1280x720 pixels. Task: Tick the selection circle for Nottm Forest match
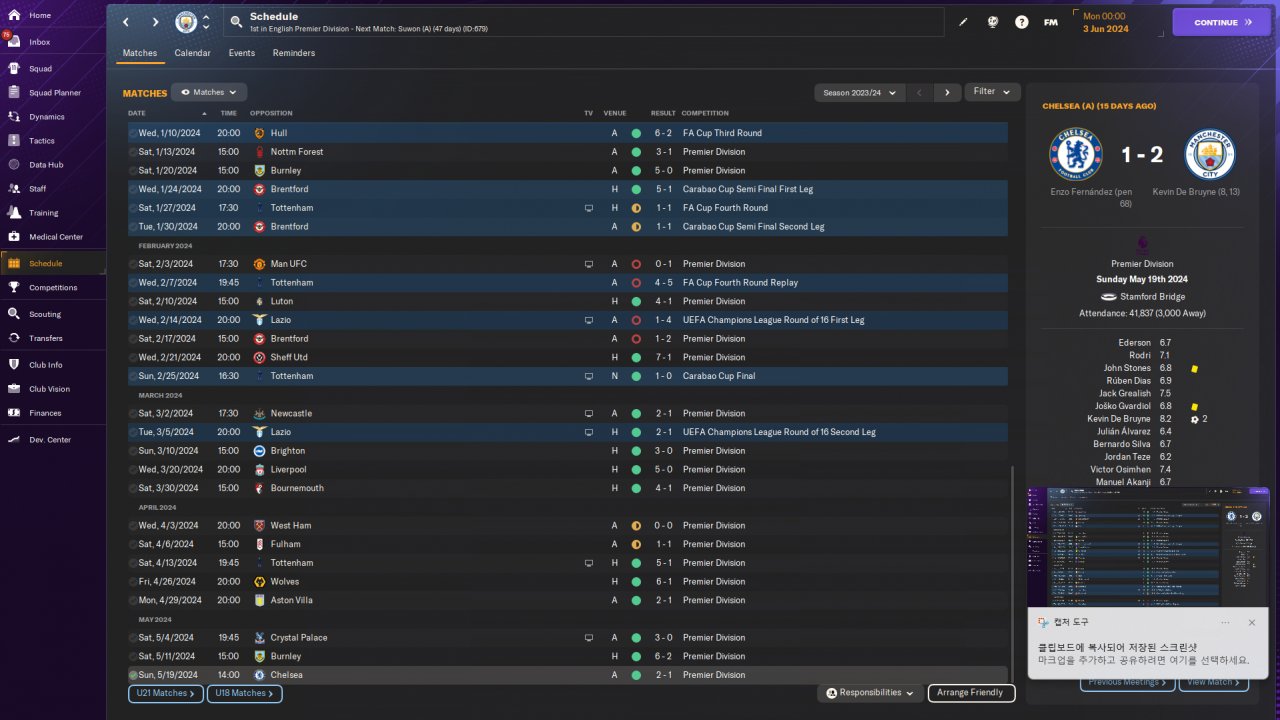coord(134,152)
